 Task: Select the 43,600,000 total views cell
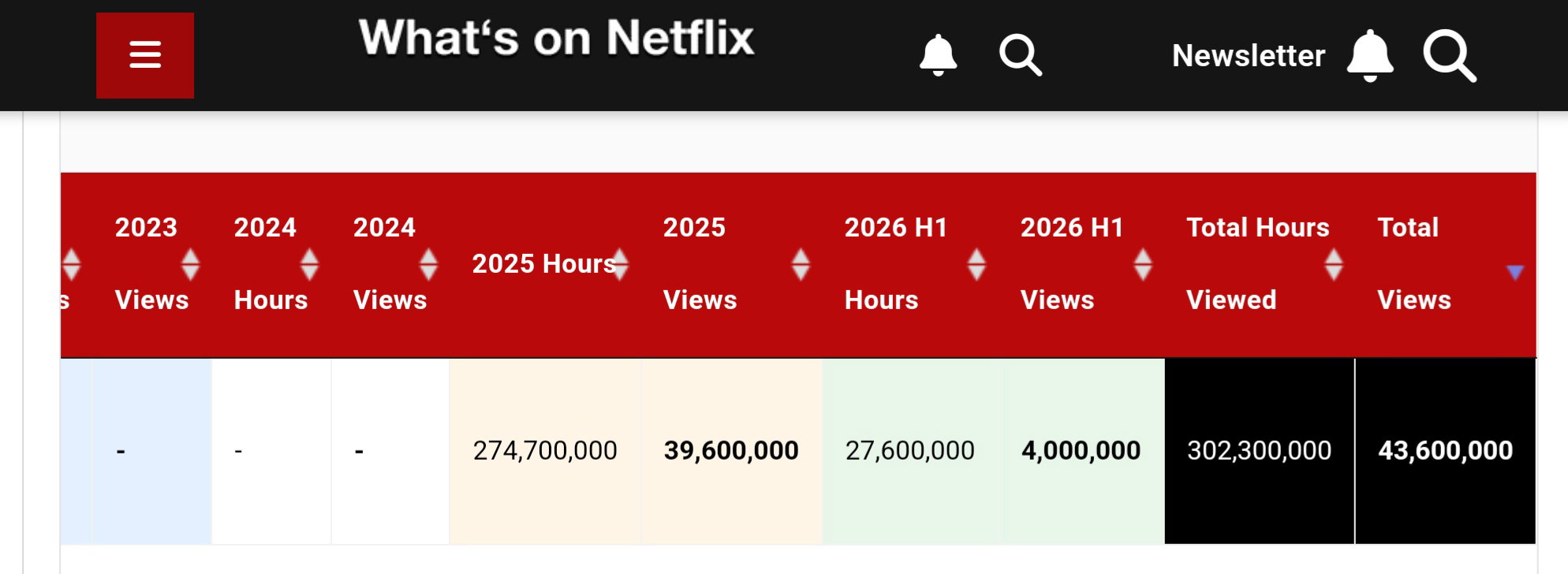1446,451
